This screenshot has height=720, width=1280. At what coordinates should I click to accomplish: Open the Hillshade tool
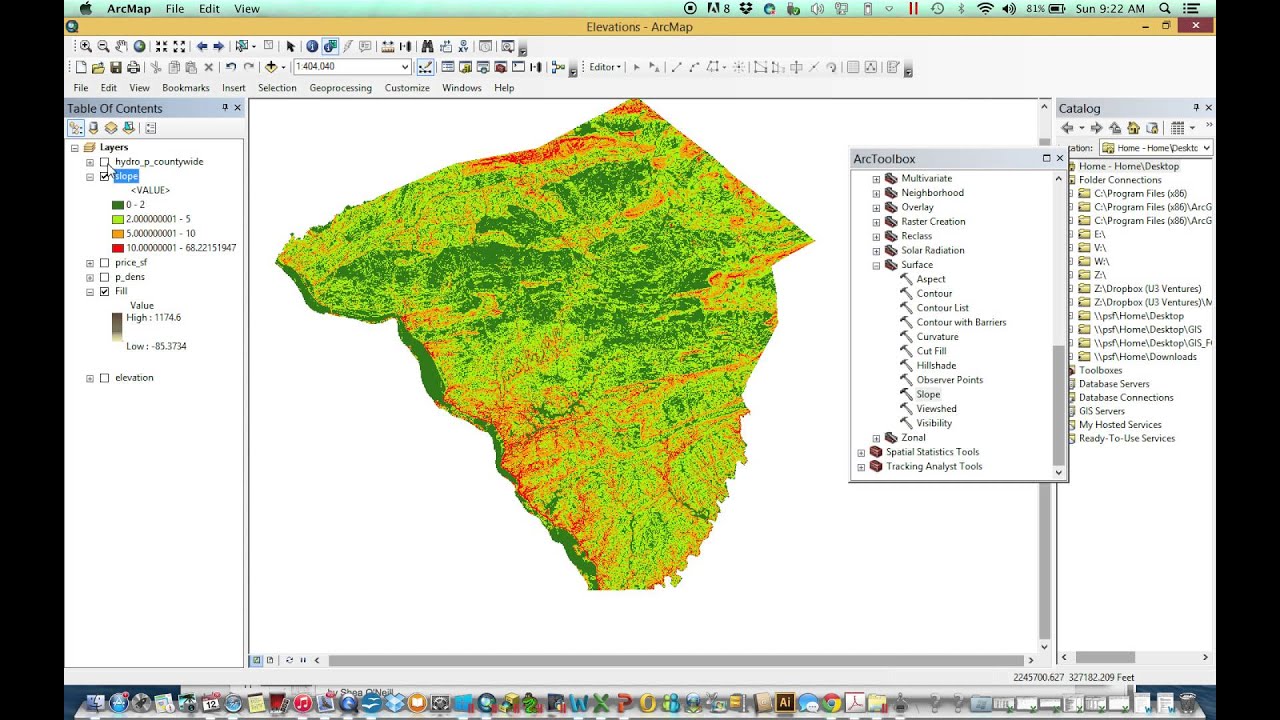pos(938,366)
